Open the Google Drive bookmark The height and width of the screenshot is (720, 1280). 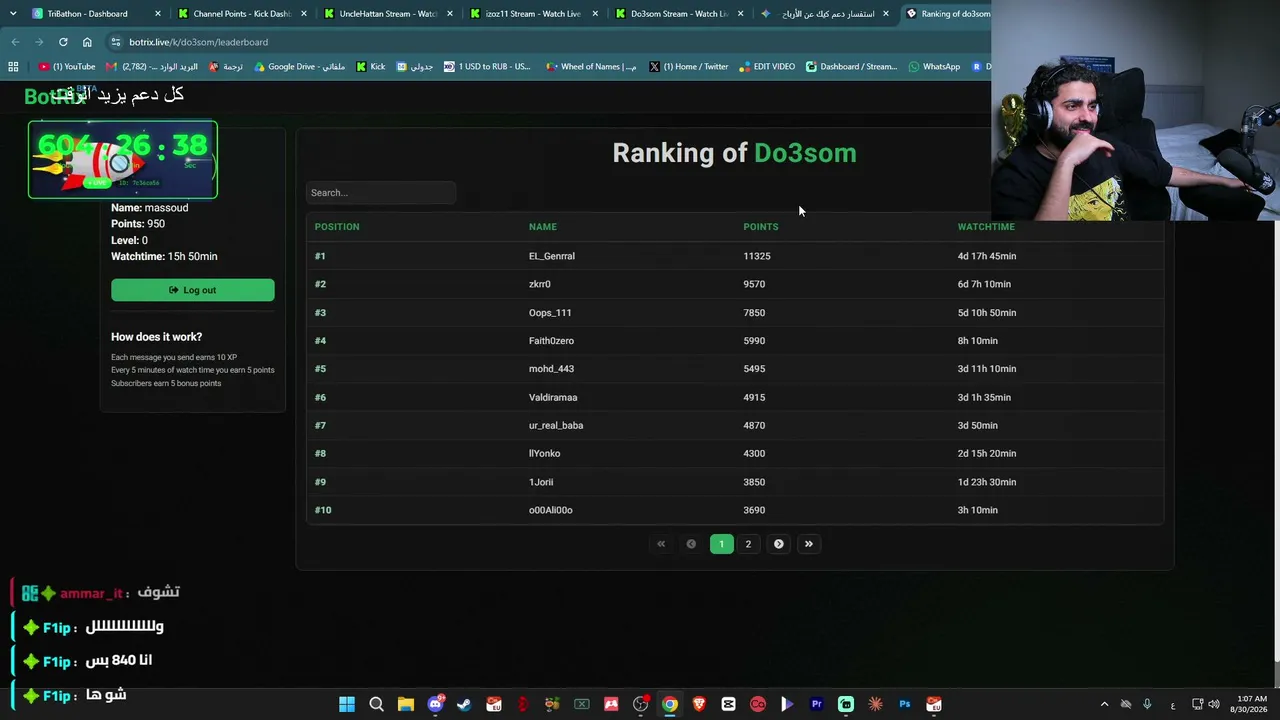click(299, 67)
